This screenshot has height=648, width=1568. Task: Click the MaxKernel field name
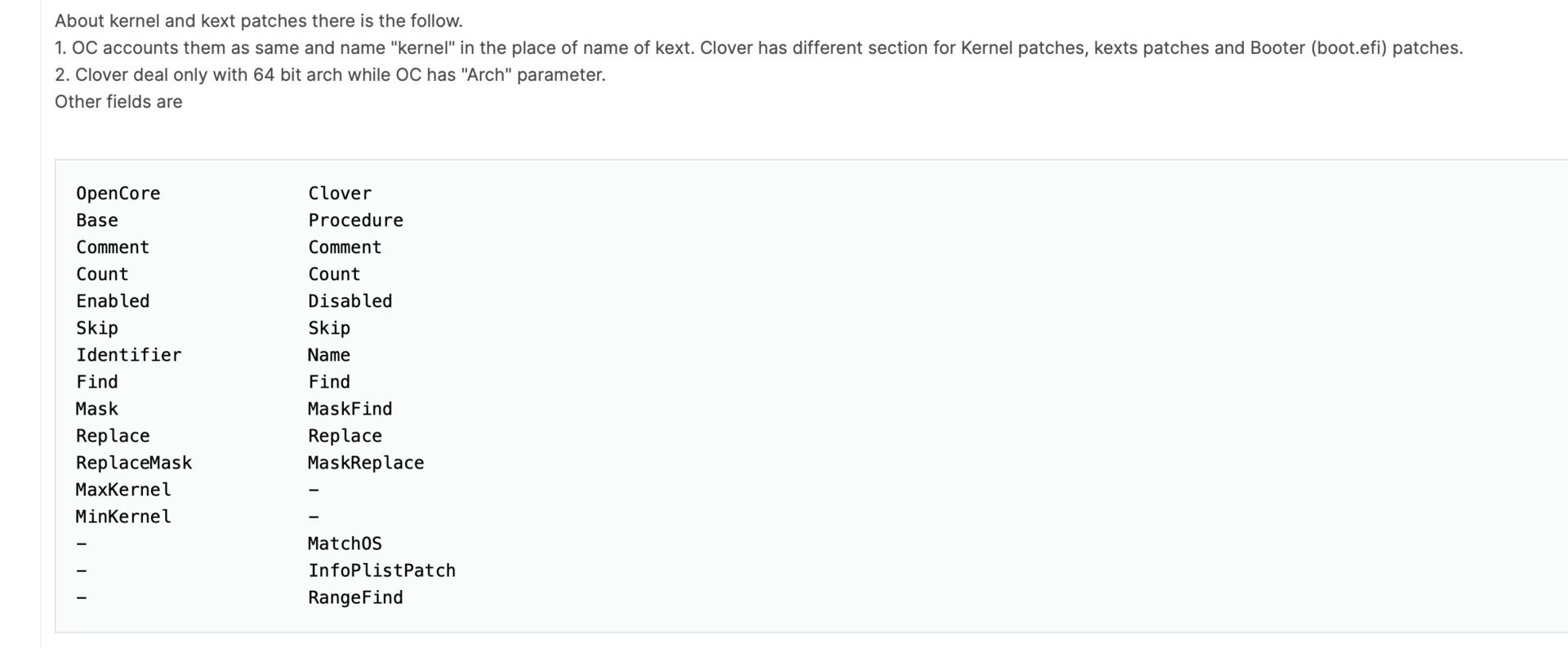123,490
